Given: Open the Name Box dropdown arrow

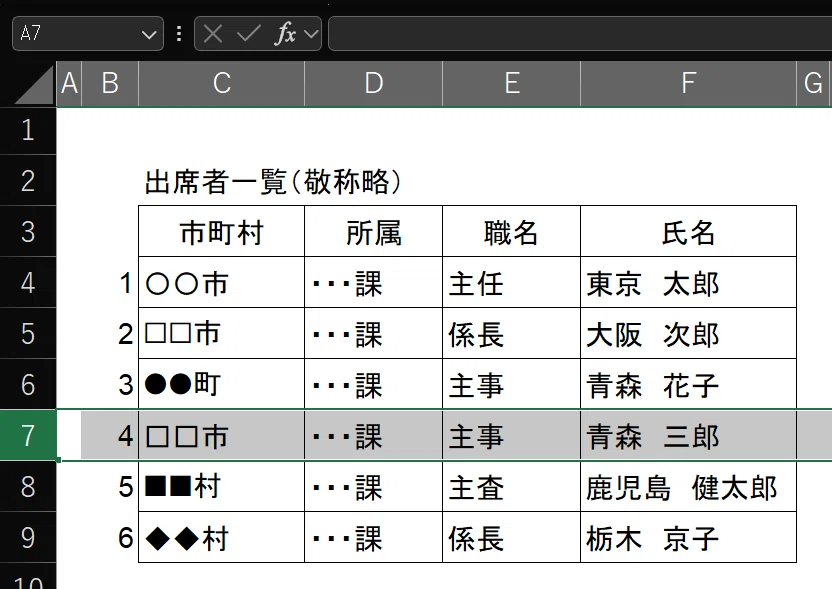Looking at the screenshot, I should (x=149, y=35).
